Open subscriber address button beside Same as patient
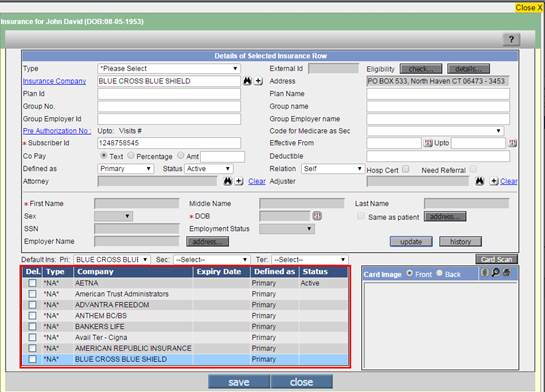Screen dimensions: 545x392 tap(445, 216)
